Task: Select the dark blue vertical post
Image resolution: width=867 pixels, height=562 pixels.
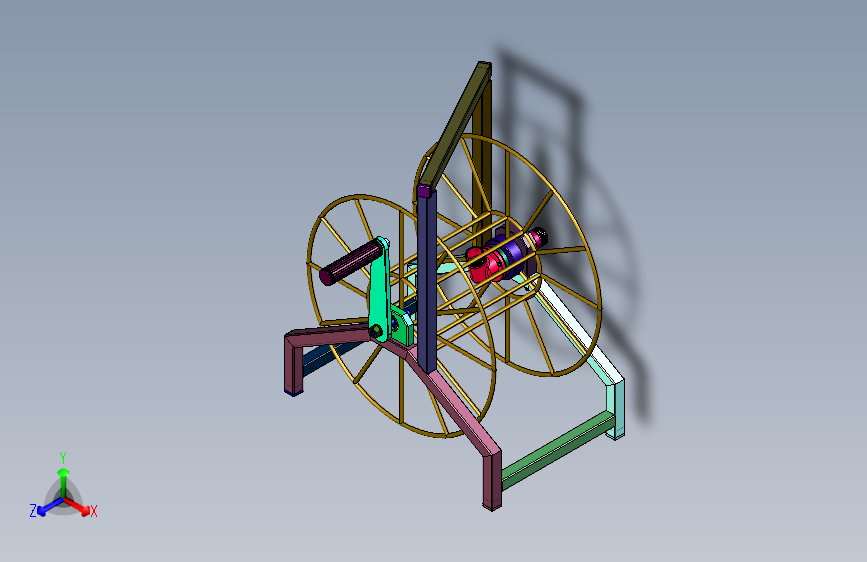Action: (426, 282)
